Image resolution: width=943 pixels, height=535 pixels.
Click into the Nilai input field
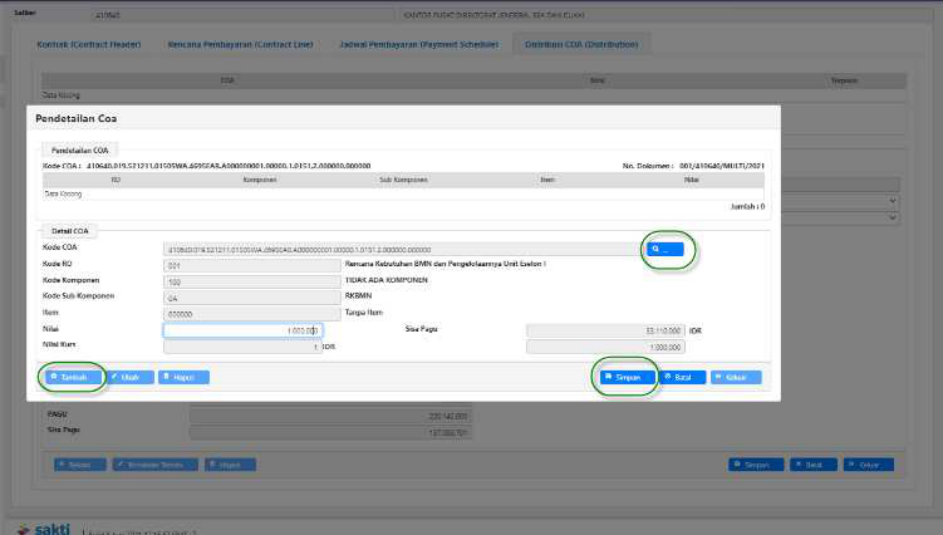tap(242, 330)
